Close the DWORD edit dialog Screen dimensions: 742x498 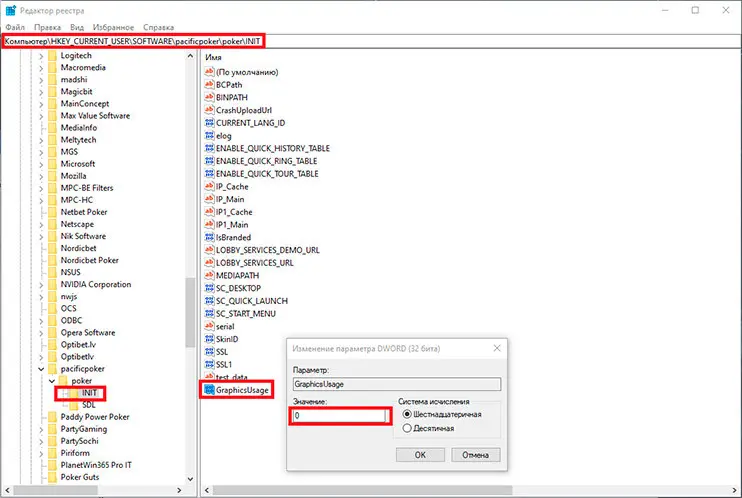pos(497,348)
